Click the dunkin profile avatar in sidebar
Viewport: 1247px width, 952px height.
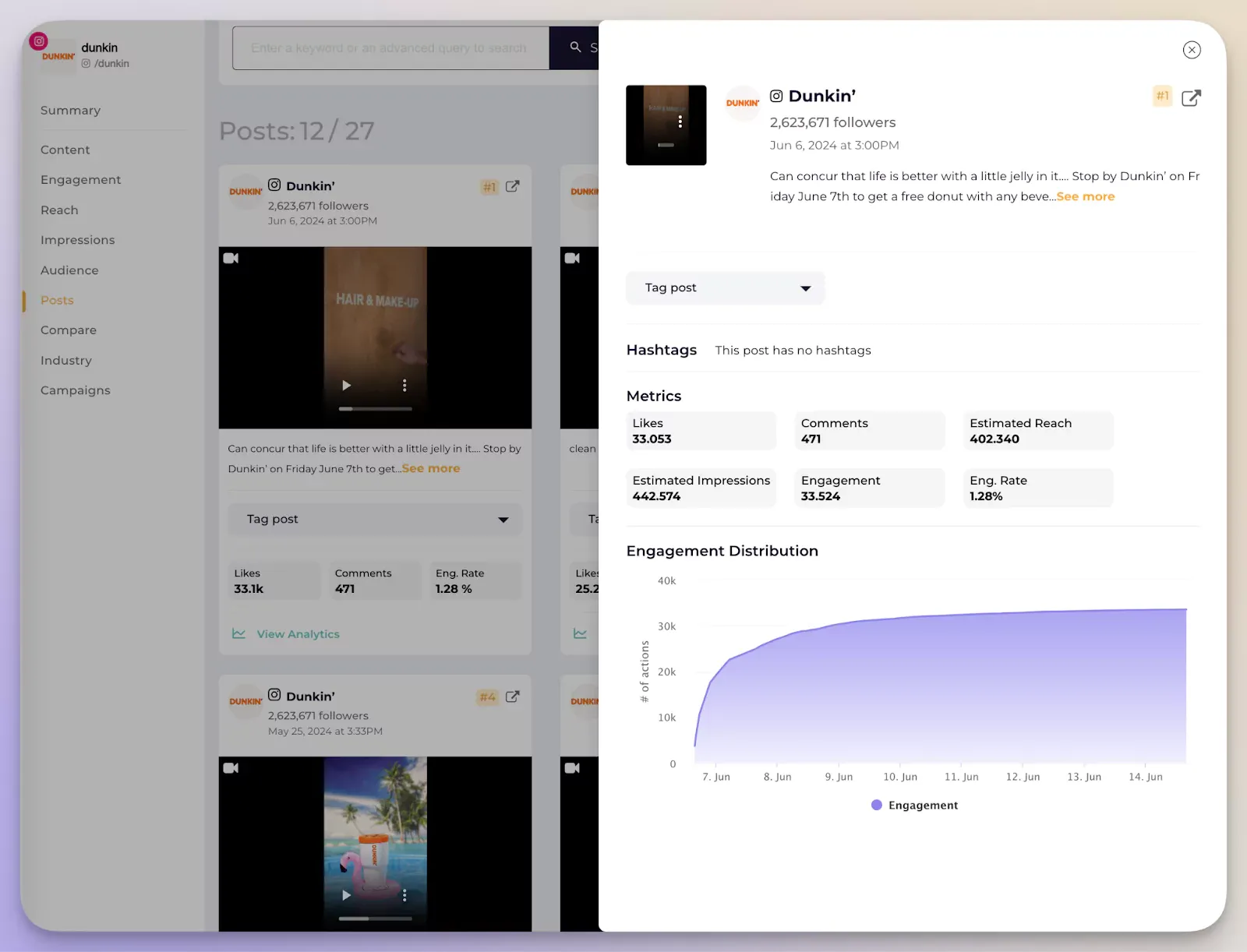tap(57, 55)
